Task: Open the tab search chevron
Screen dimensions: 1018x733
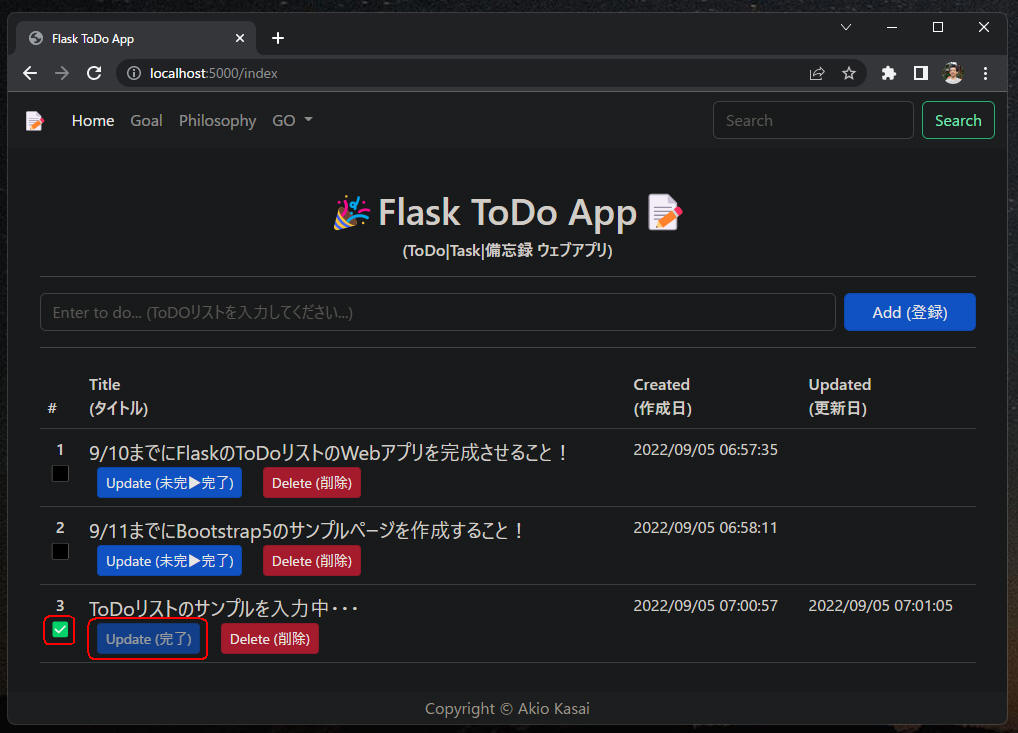Action: click(846, 27)
